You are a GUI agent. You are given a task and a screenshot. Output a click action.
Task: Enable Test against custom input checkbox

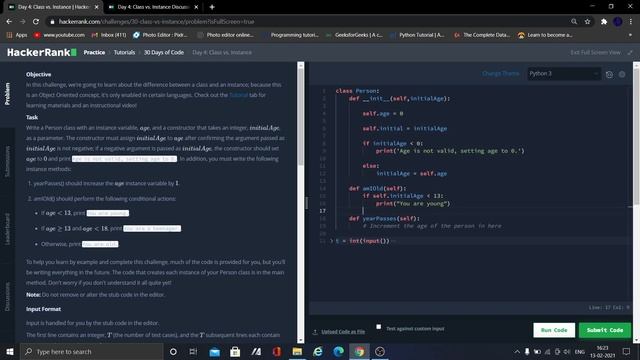pos(379,327)
